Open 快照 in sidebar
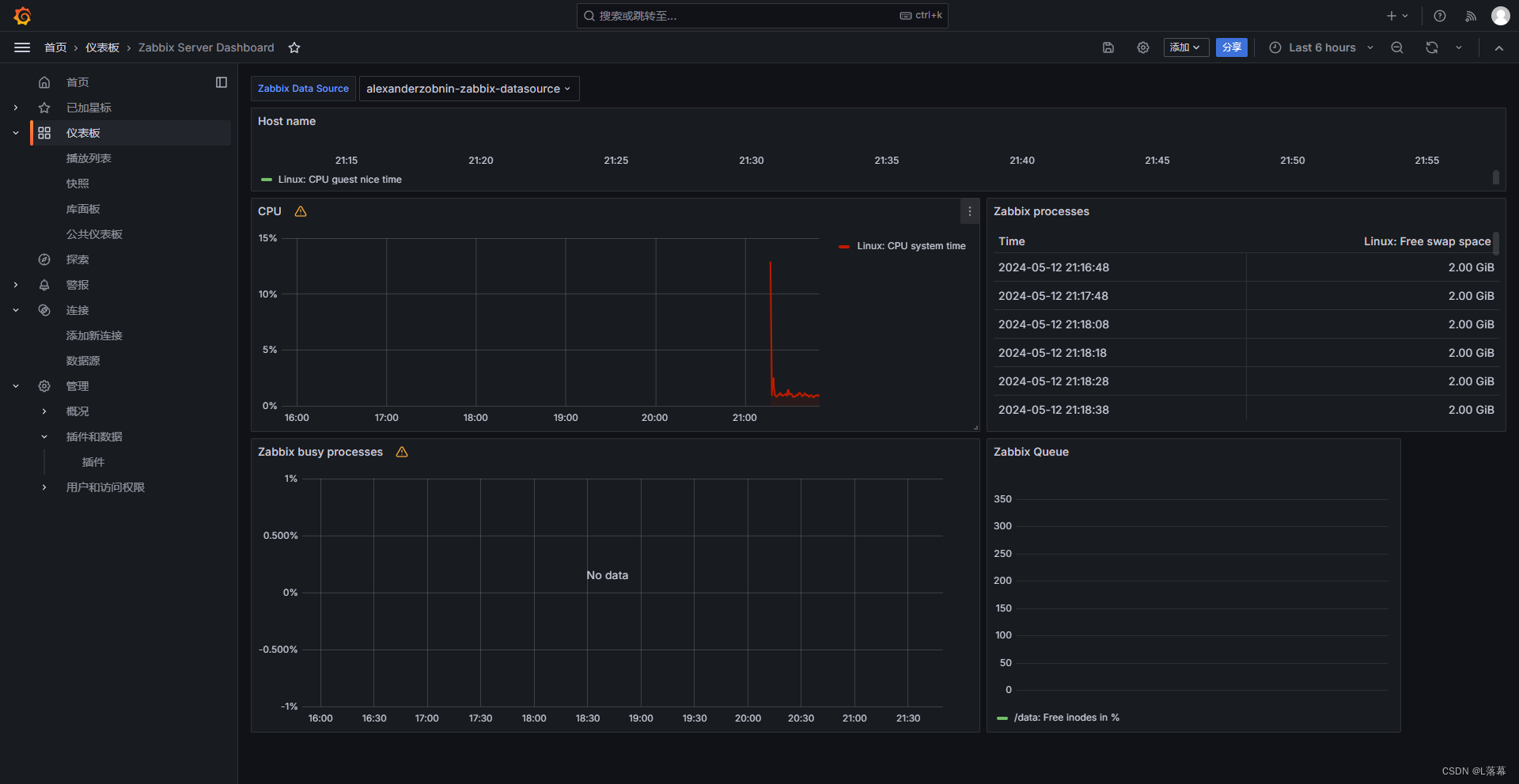Image resolution: width=1519 pixels, height=784 pixels. [78, 184]
